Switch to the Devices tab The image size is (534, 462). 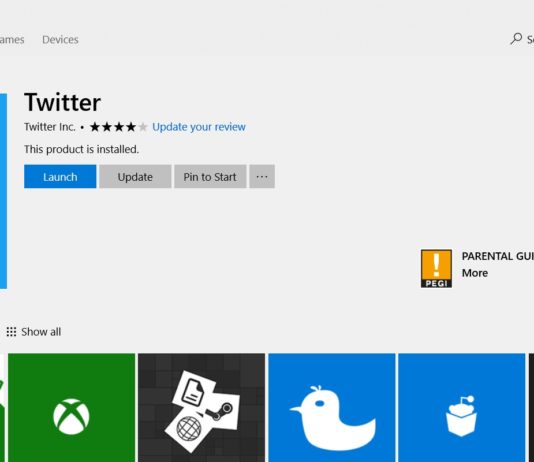click(60, 39)
